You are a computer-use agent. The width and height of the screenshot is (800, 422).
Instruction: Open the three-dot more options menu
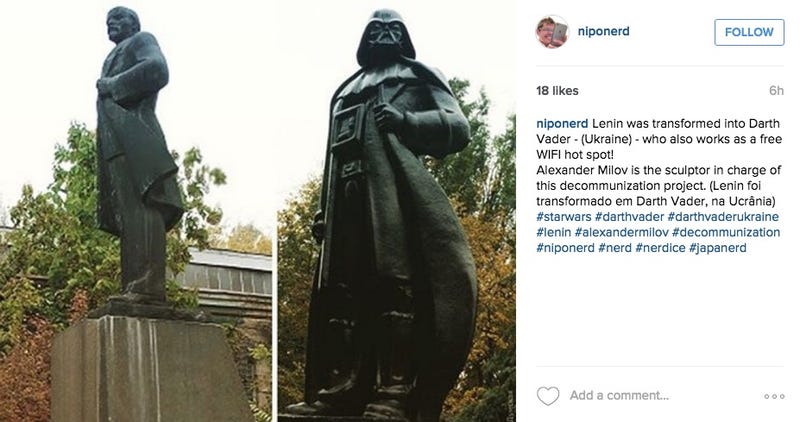[x=774, y=396]
